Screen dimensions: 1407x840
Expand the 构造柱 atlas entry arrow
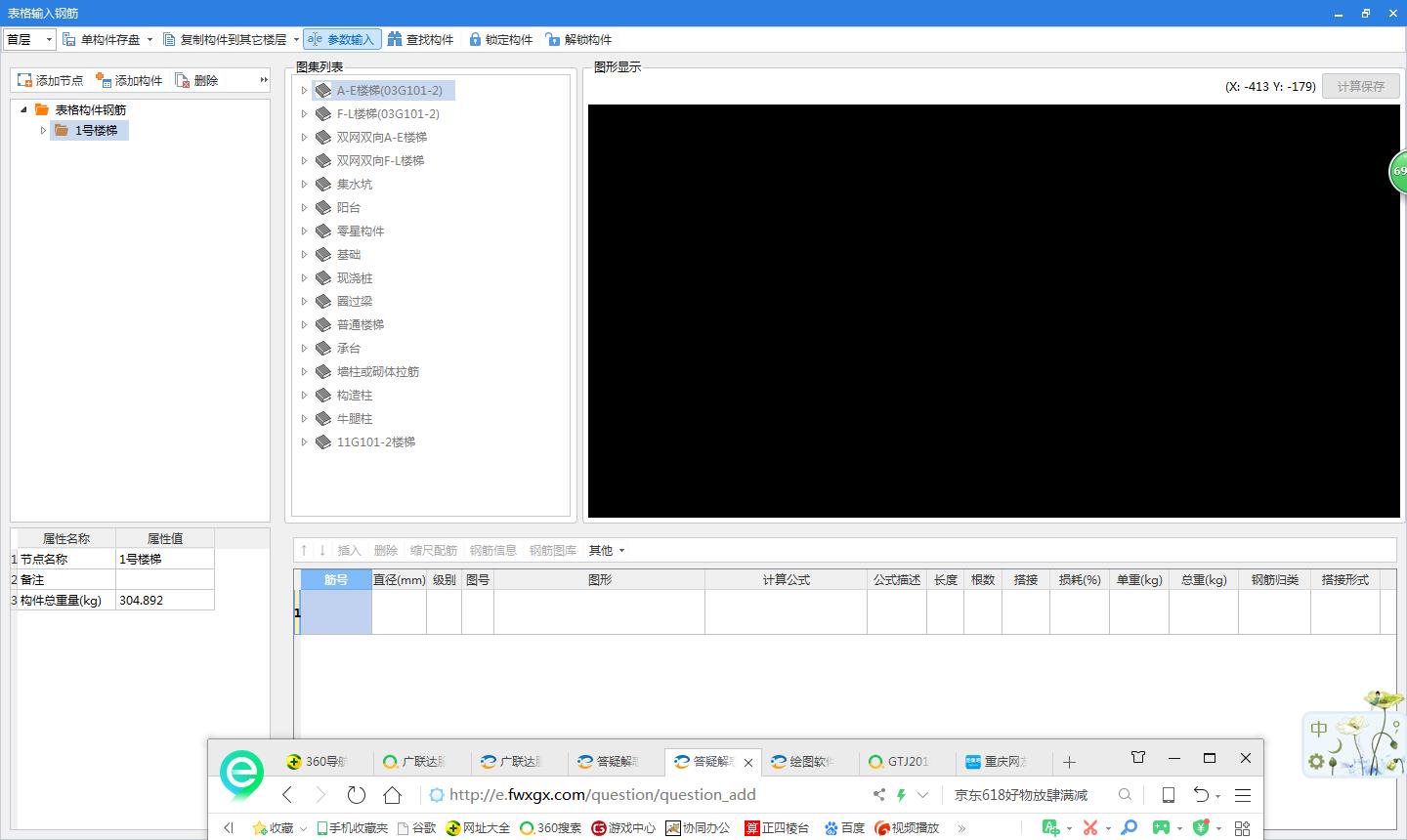pyautogui.click(x=304, y=395)
